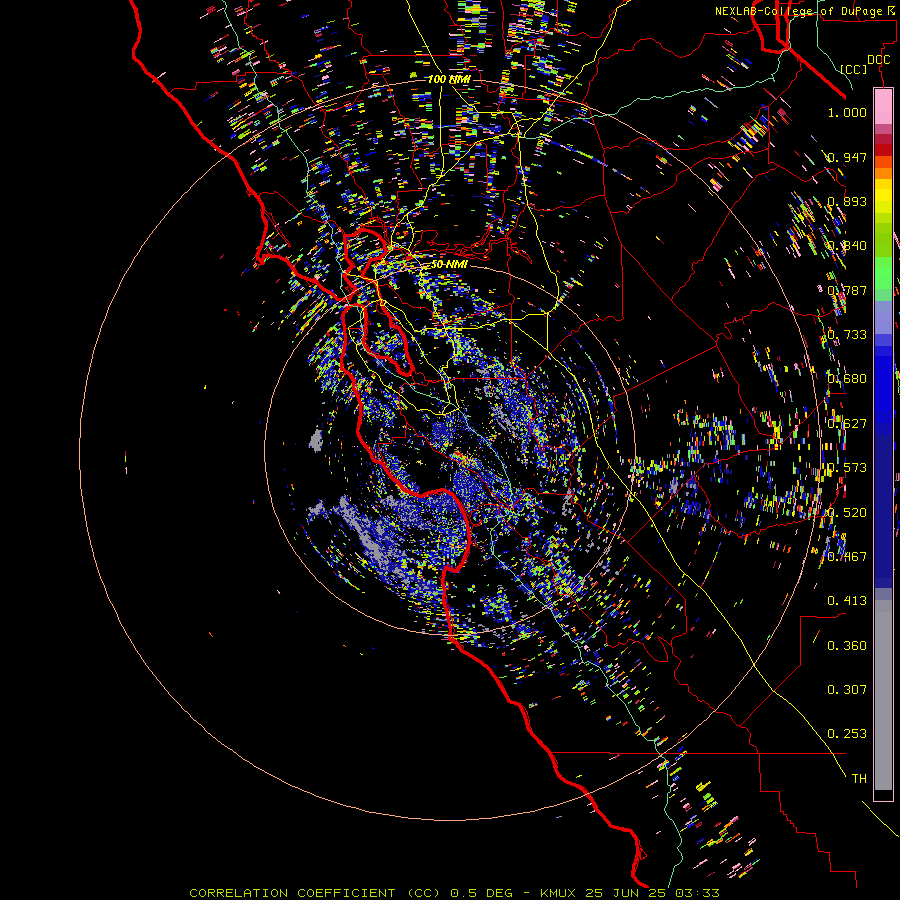Screen dimensions: 900x900
Task: Select the 1.000 value on the scale
Action: (847, 112)
